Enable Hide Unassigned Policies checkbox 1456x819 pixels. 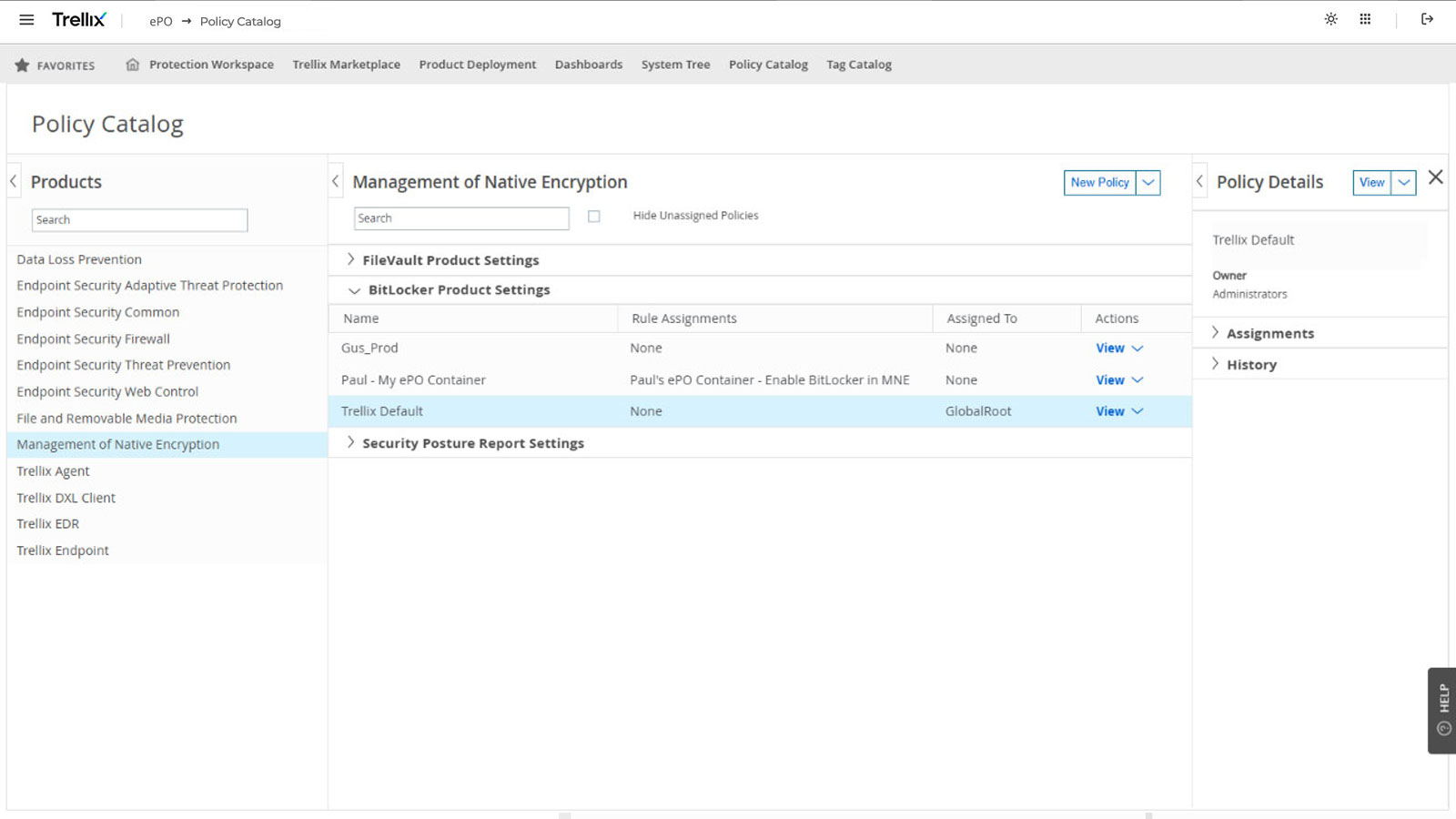click(x=594, y=217)
